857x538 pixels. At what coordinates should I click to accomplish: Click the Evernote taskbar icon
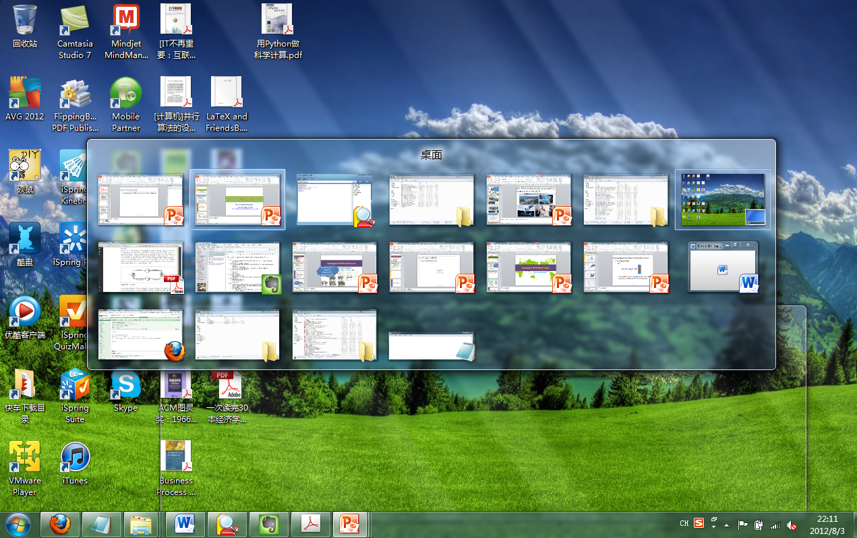coord(268,523)
